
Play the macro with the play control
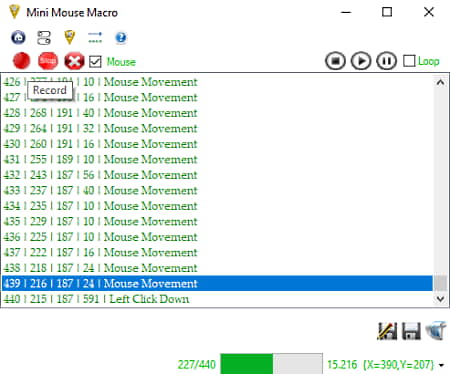coord(361,61)
